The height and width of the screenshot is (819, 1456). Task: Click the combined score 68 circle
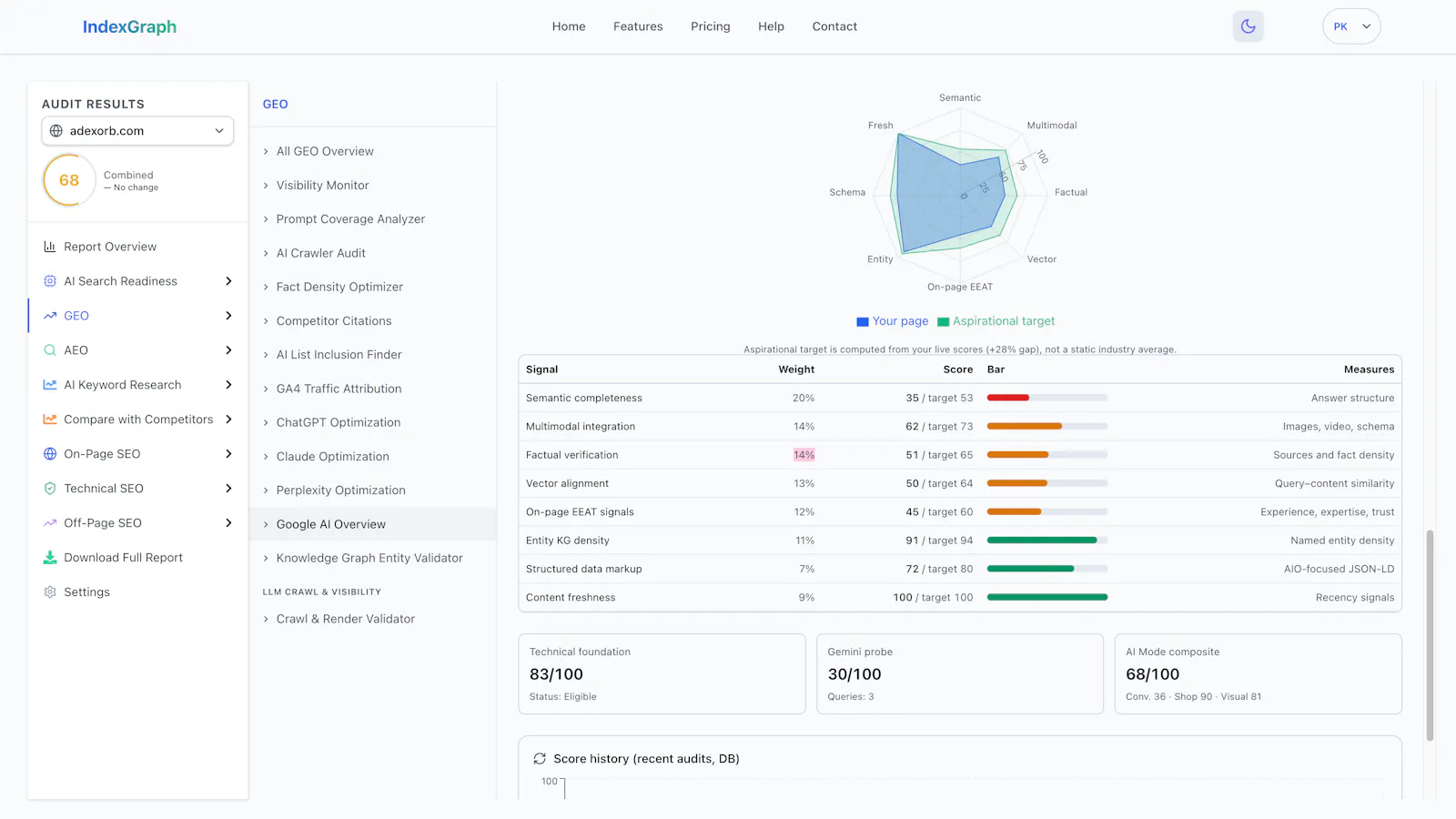click(69, 180)
